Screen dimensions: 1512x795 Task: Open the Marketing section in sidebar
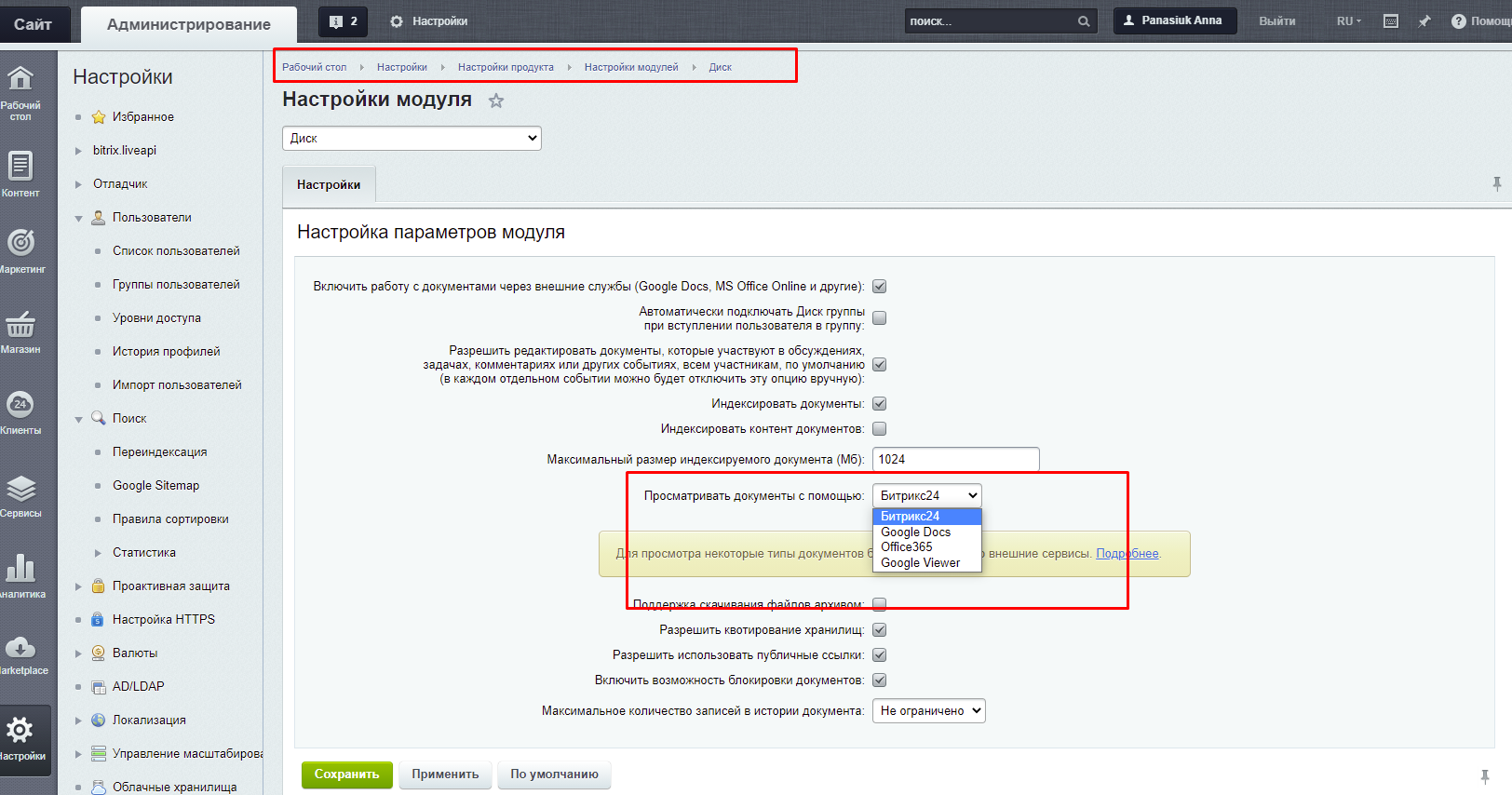20,244
